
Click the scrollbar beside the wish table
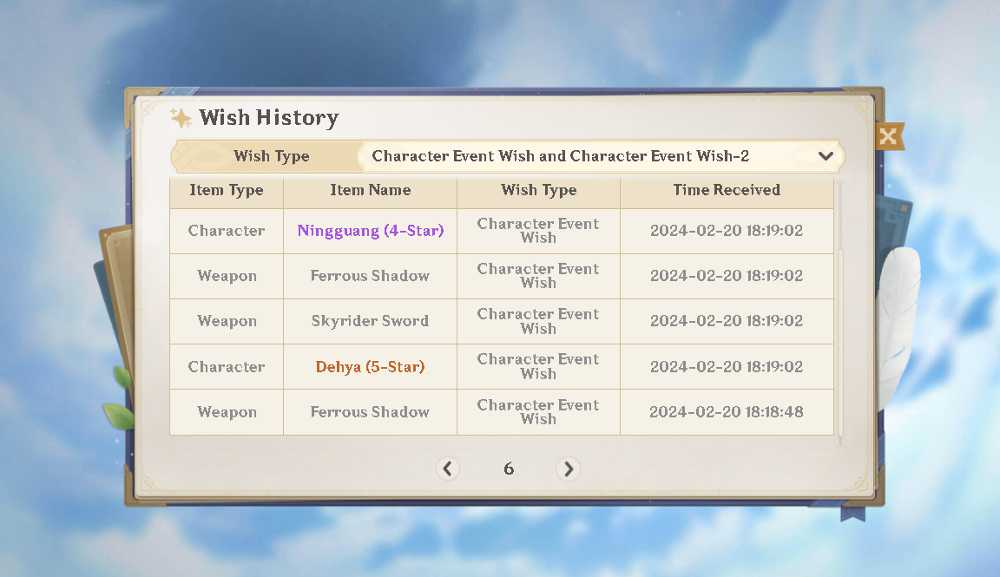click(841, 312)
